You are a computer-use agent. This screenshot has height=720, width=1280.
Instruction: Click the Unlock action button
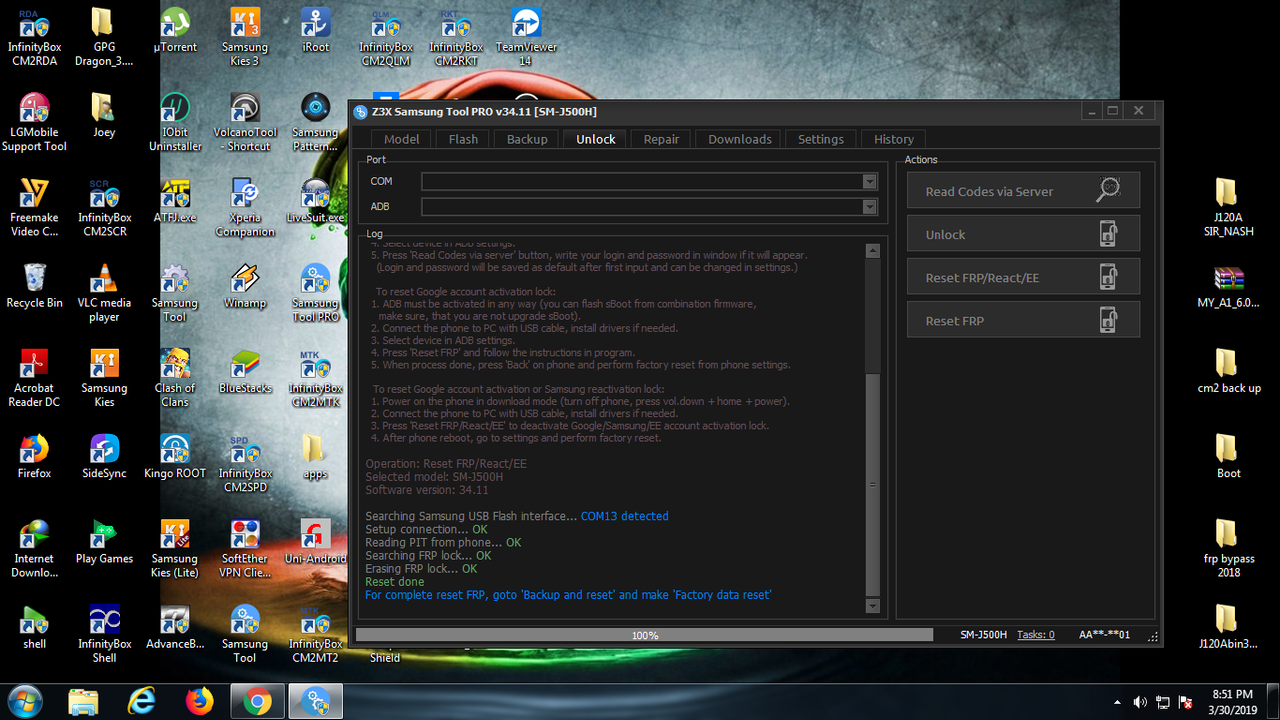click(x=1023, y=234)
